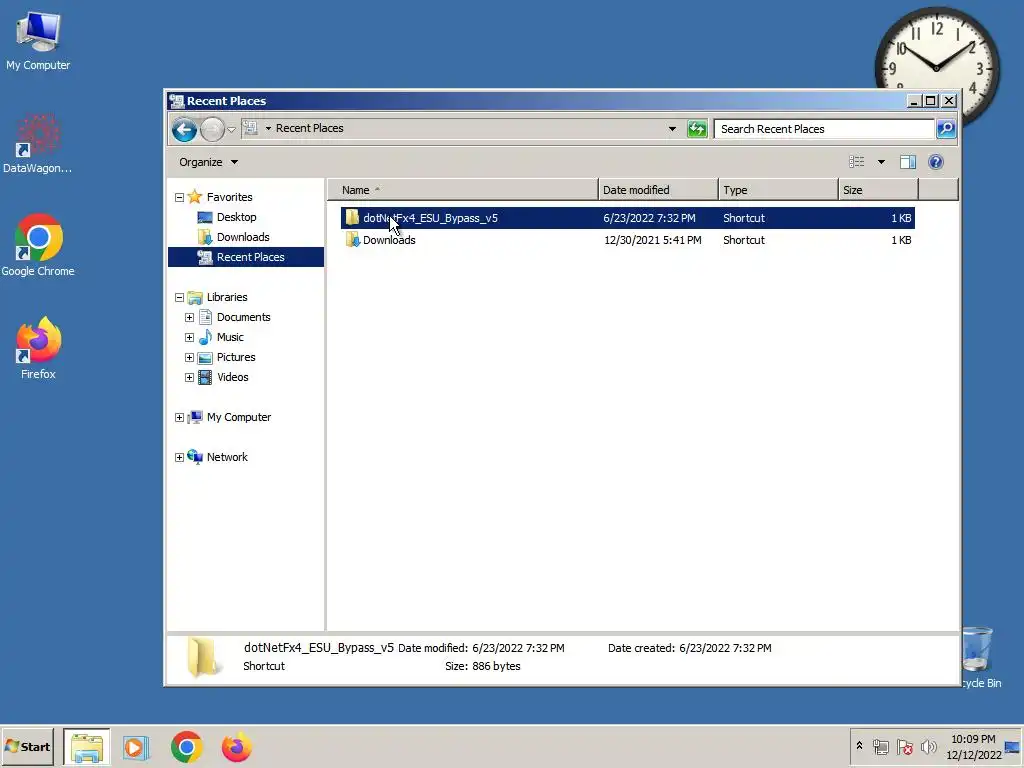
Task: Show hidden tray icons arrow
Action: point(859,746)
